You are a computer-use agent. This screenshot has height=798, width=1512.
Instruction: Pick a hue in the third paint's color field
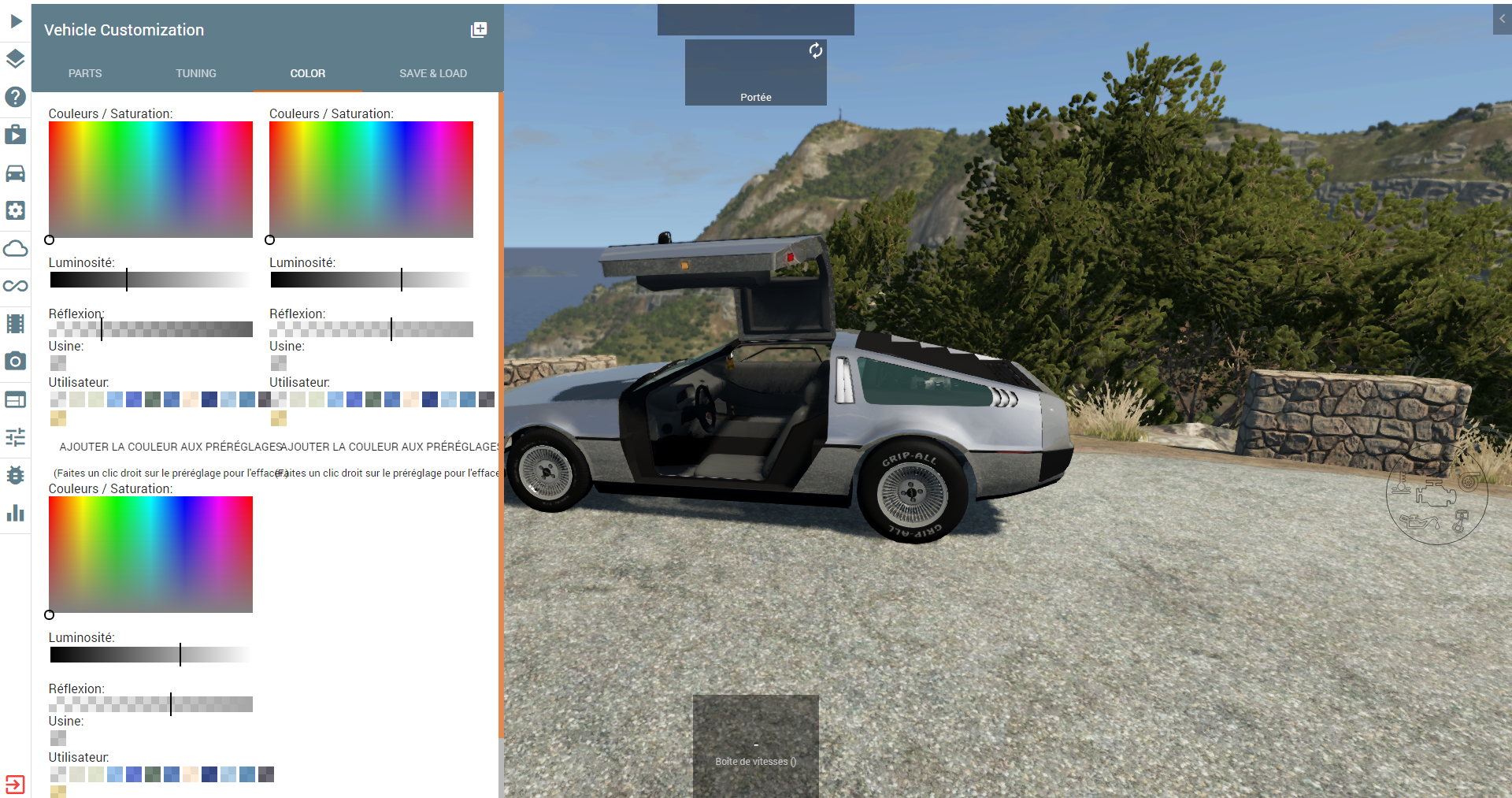[150, 555]
